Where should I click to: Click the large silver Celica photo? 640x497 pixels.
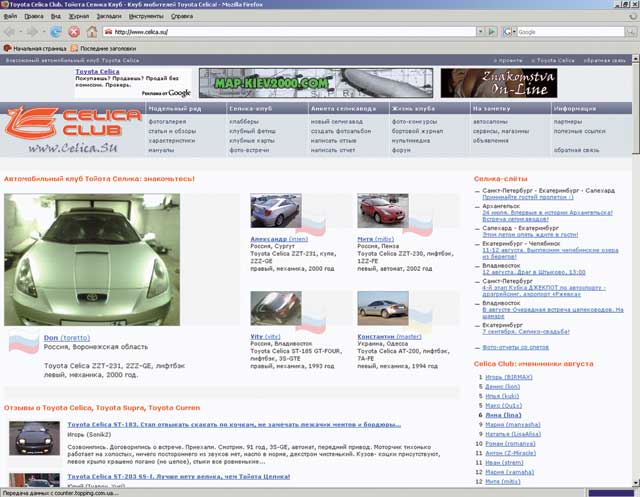(x=92, y=258)
